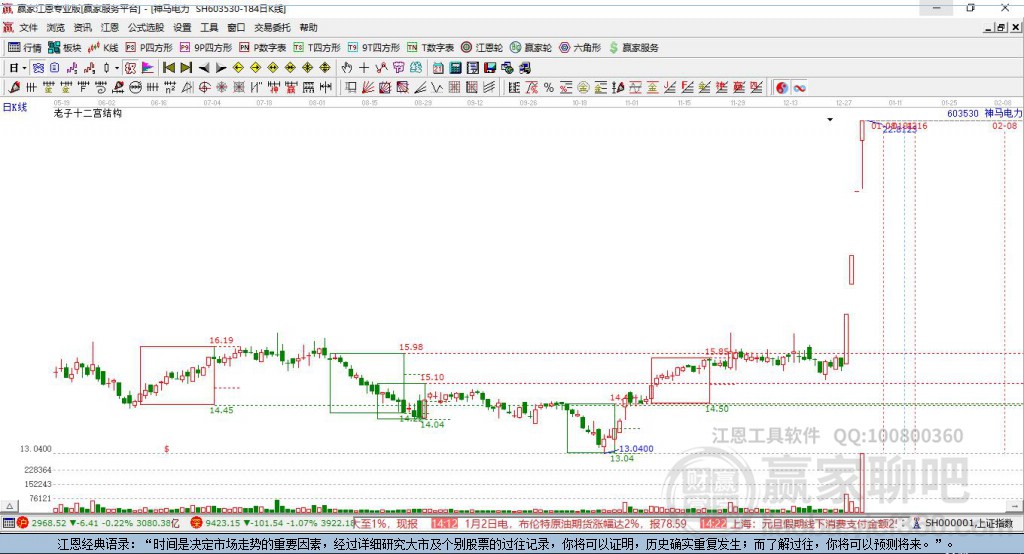Viewport: 1024px width, 554px height.
Task: Jump to first bar icon
Action: click(x=168, y=68)
